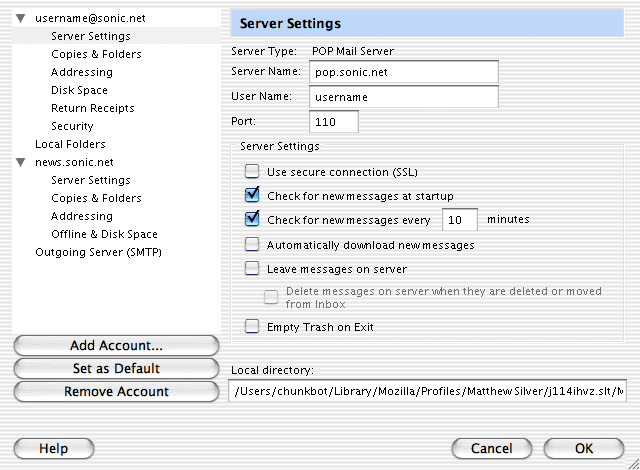Enable Use secure connection (SSL)

252,171
